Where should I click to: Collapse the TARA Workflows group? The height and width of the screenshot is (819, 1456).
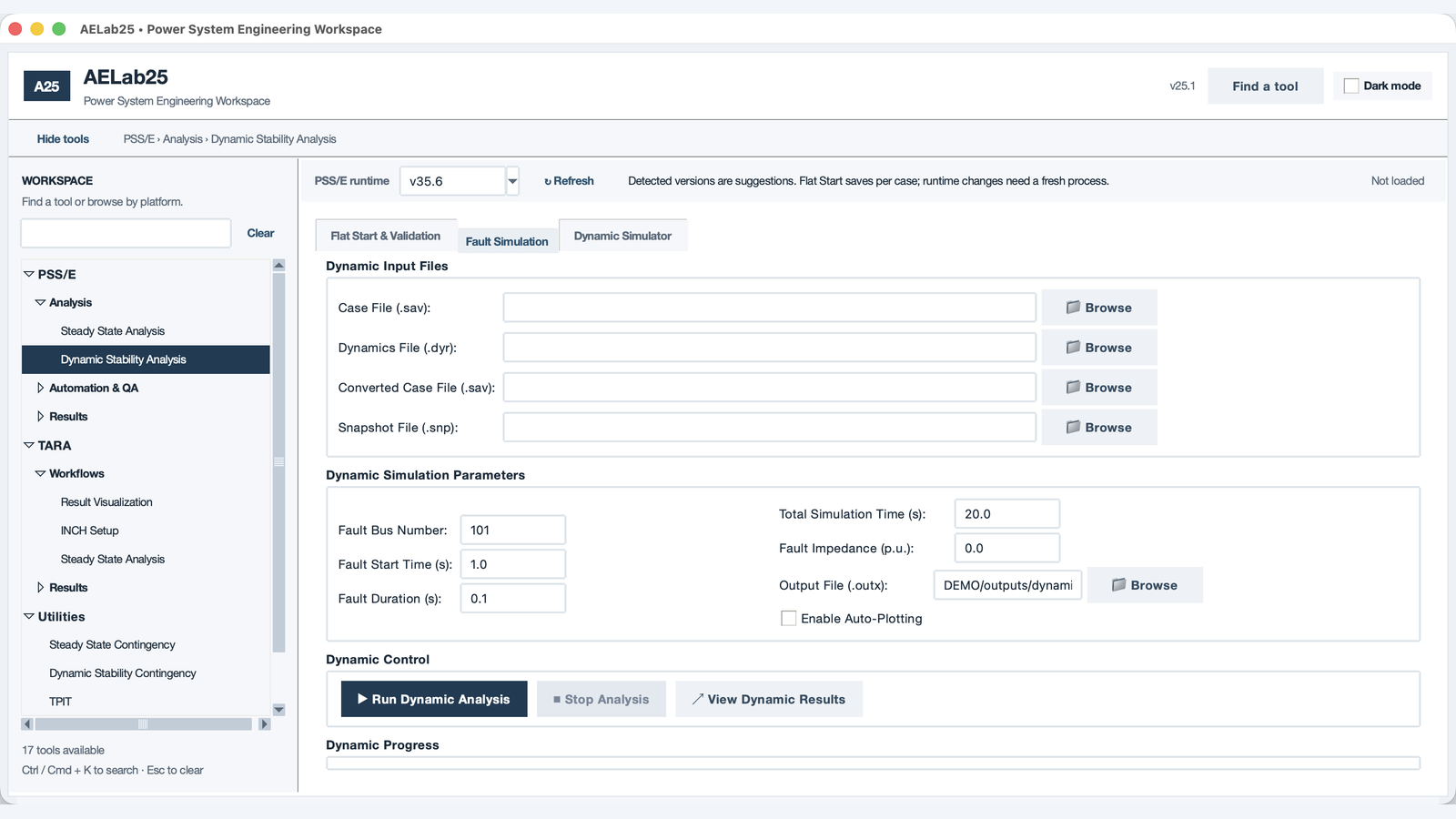[40, 473]
